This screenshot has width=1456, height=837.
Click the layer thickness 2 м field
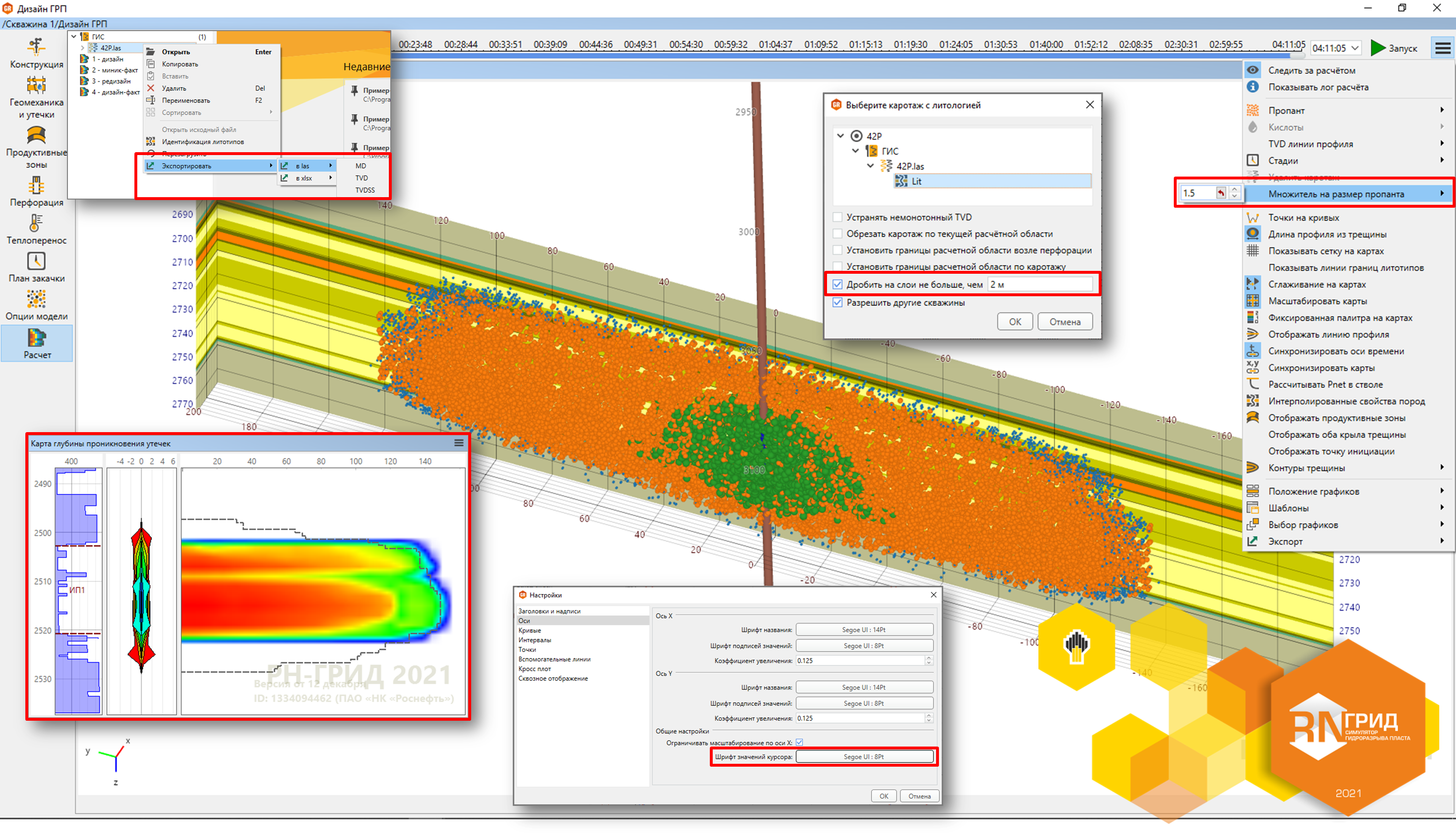[x=1040, y=285]
